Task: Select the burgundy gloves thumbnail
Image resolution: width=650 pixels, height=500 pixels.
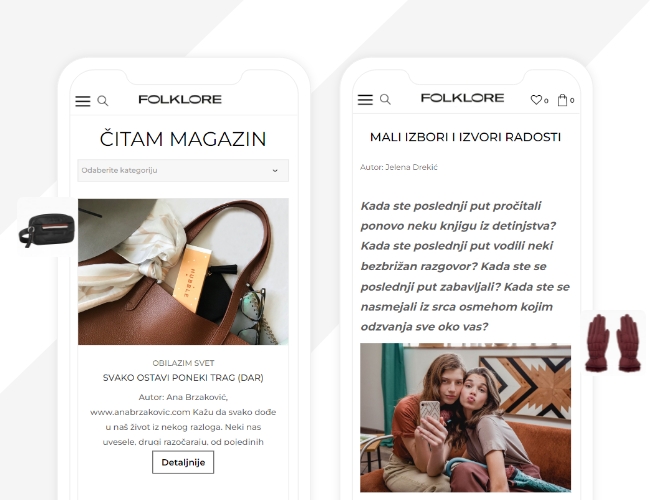Action: pyautogui.click(x=613, y=343)
